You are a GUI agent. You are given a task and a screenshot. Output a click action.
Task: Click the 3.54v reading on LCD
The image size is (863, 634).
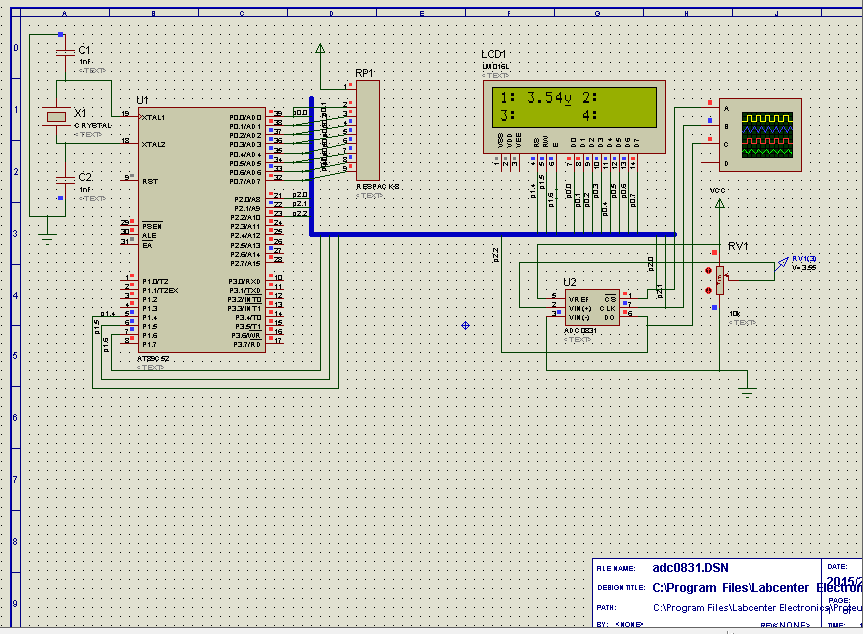pyautogui.click(x=549, y=98)
